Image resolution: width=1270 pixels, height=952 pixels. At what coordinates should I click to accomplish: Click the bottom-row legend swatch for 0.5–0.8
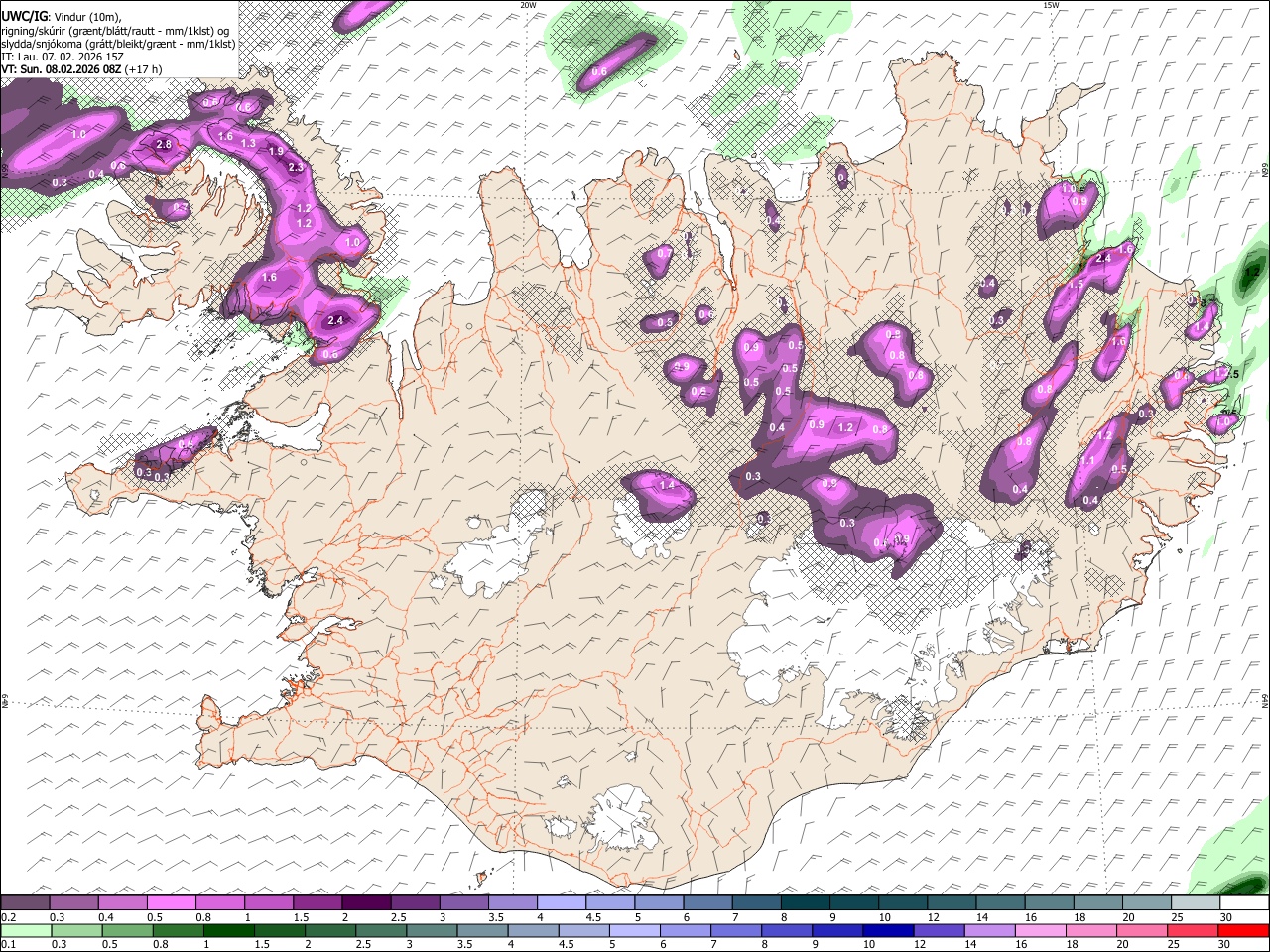(x=128, y=930)
